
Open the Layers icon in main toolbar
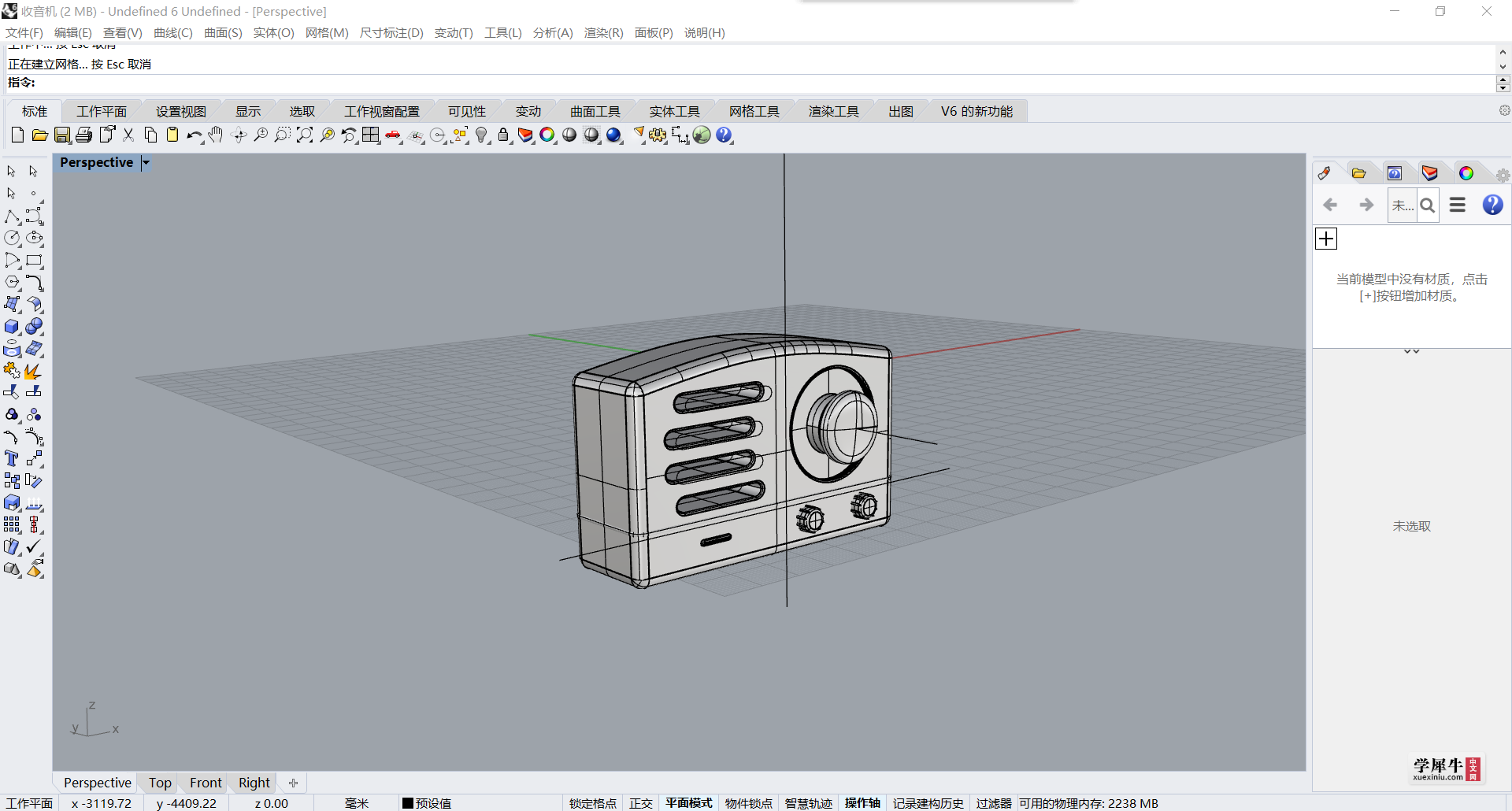(525, 135)
